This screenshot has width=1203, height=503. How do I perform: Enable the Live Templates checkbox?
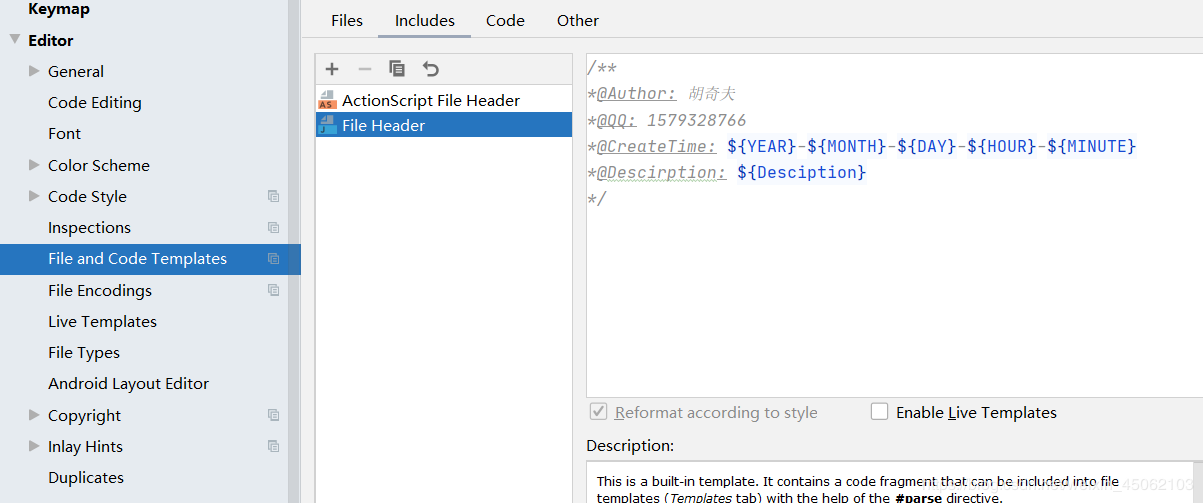point(880,412)
